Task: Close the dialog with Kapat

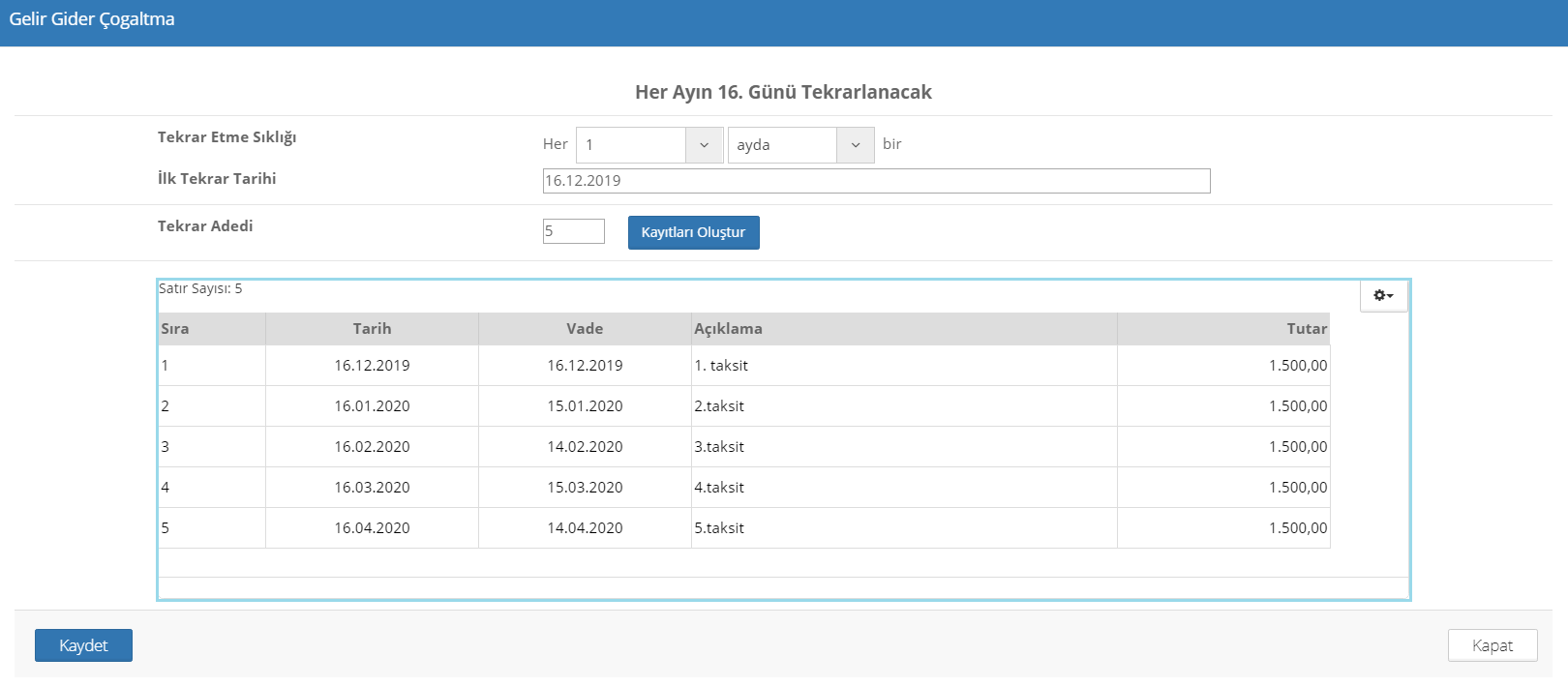Action: point(1492,645)
